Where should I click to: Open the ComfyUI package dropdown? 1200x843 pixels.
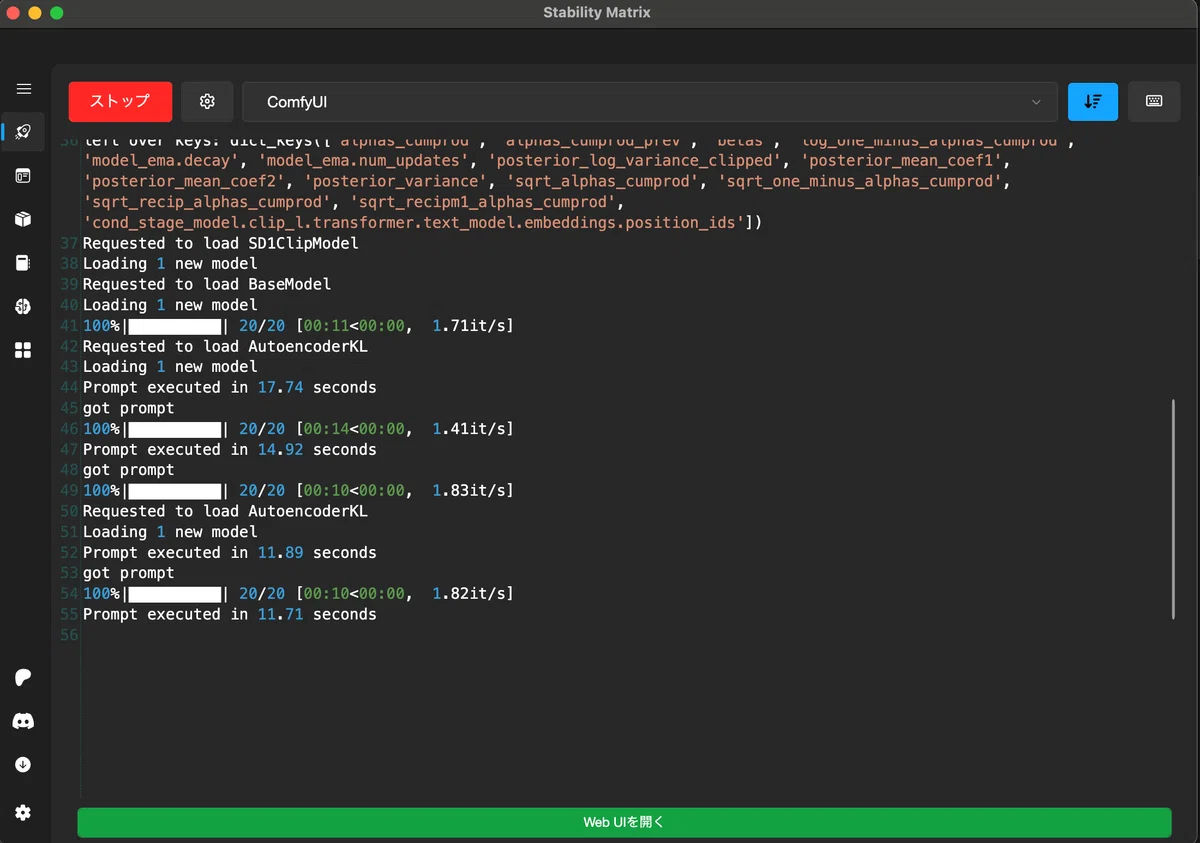click(650, 102)
